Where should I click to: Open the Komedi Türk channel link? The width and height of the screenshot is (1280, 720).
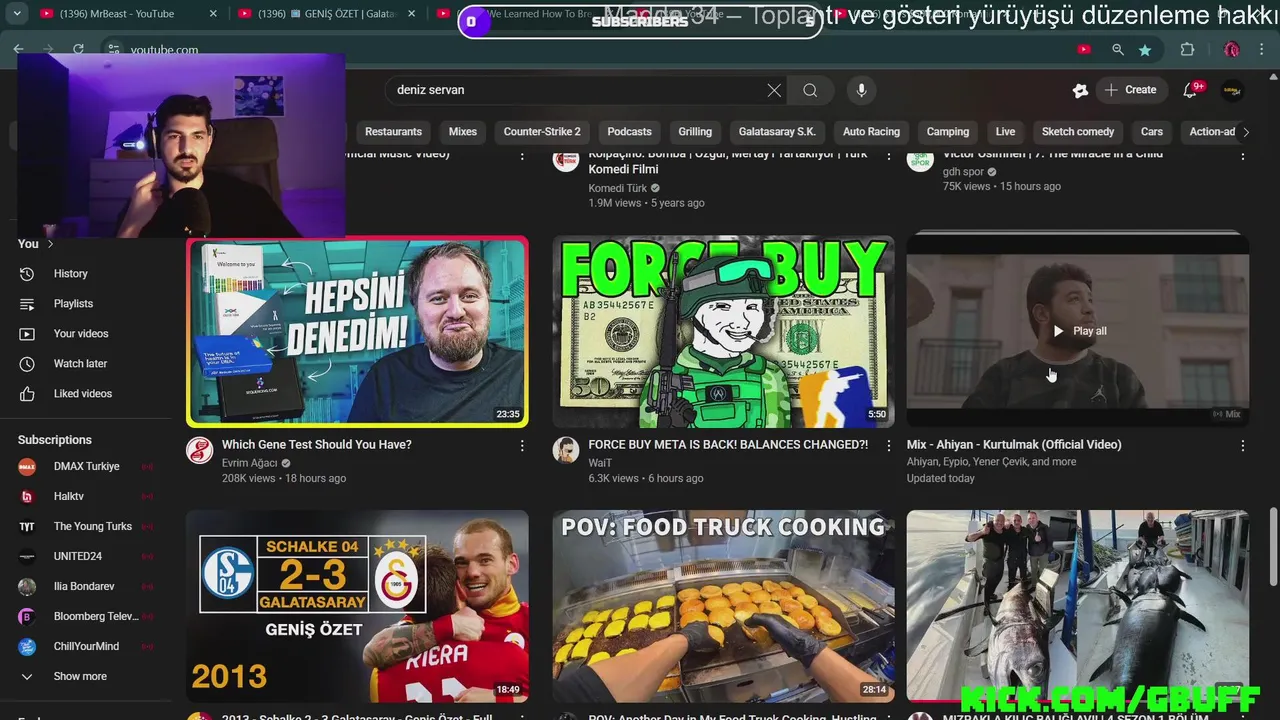click(617, 188)
